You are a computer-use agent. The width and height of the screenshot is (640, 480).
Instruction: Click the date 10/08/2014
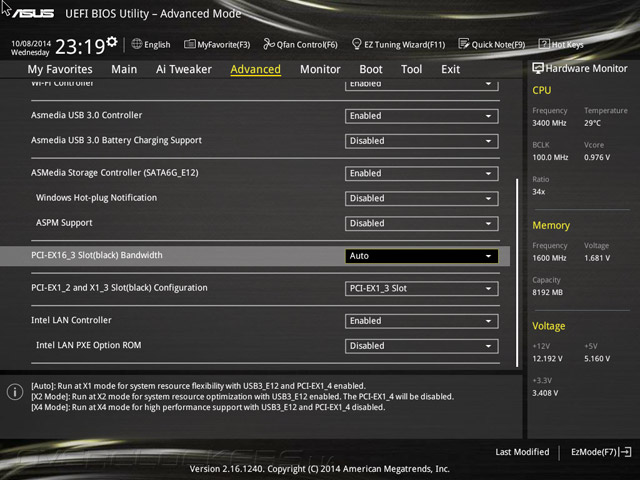[x=31, y=43]
